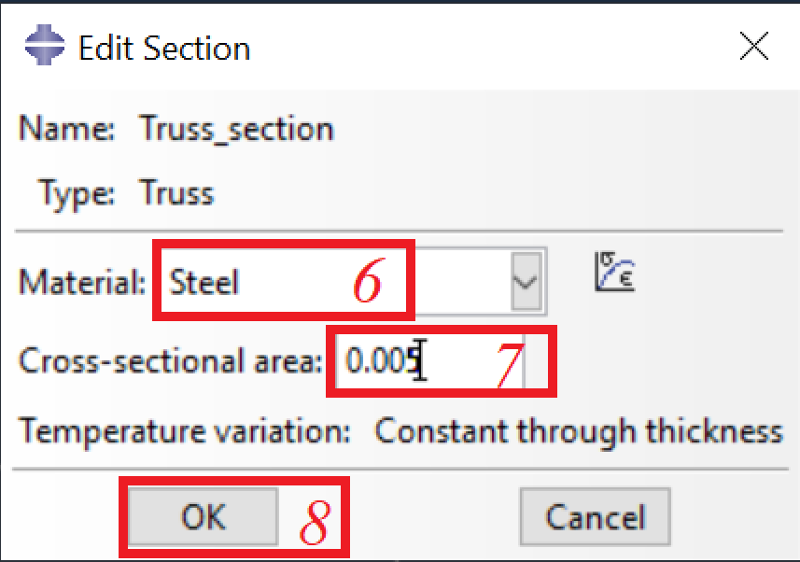
Task: Close the Edit Section dialog
Action: 754,46
